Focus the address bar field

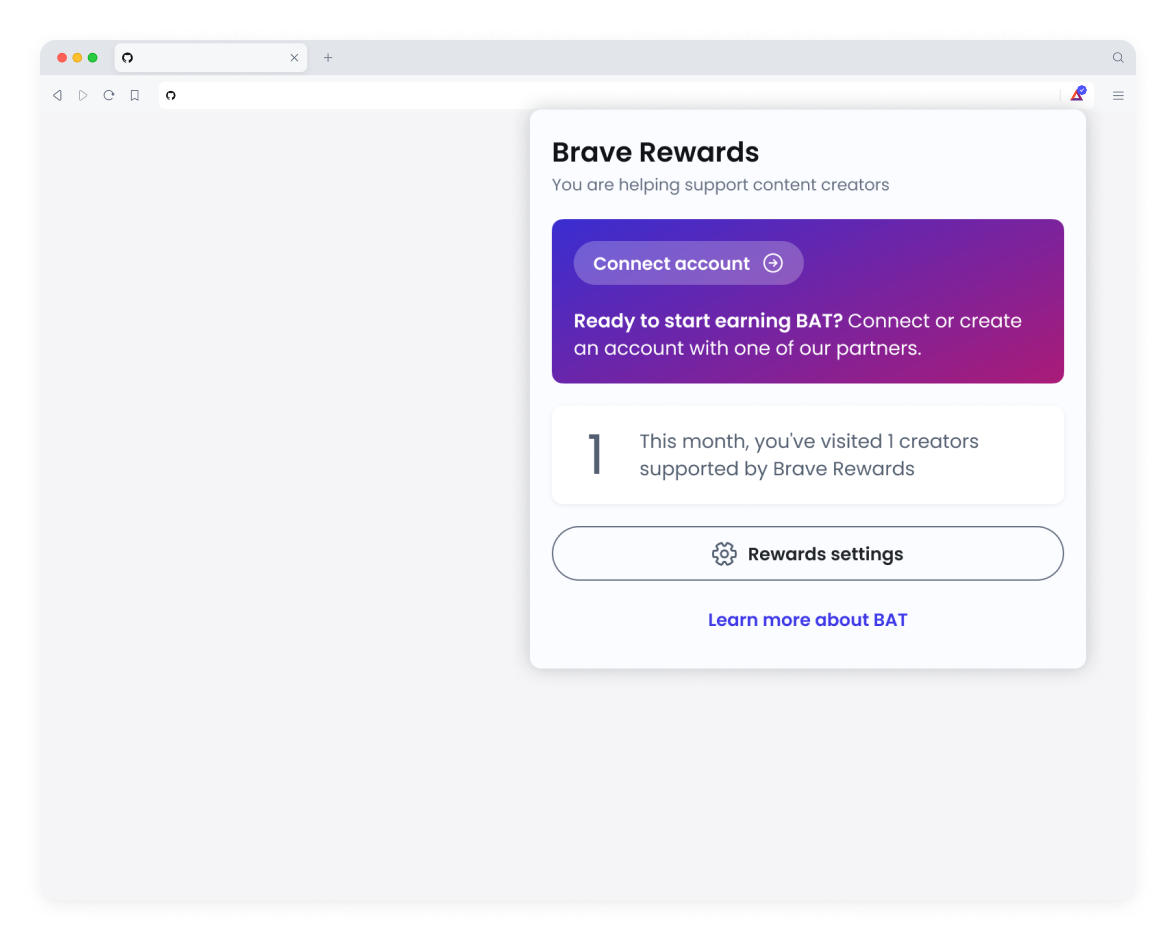pos(609,95)
